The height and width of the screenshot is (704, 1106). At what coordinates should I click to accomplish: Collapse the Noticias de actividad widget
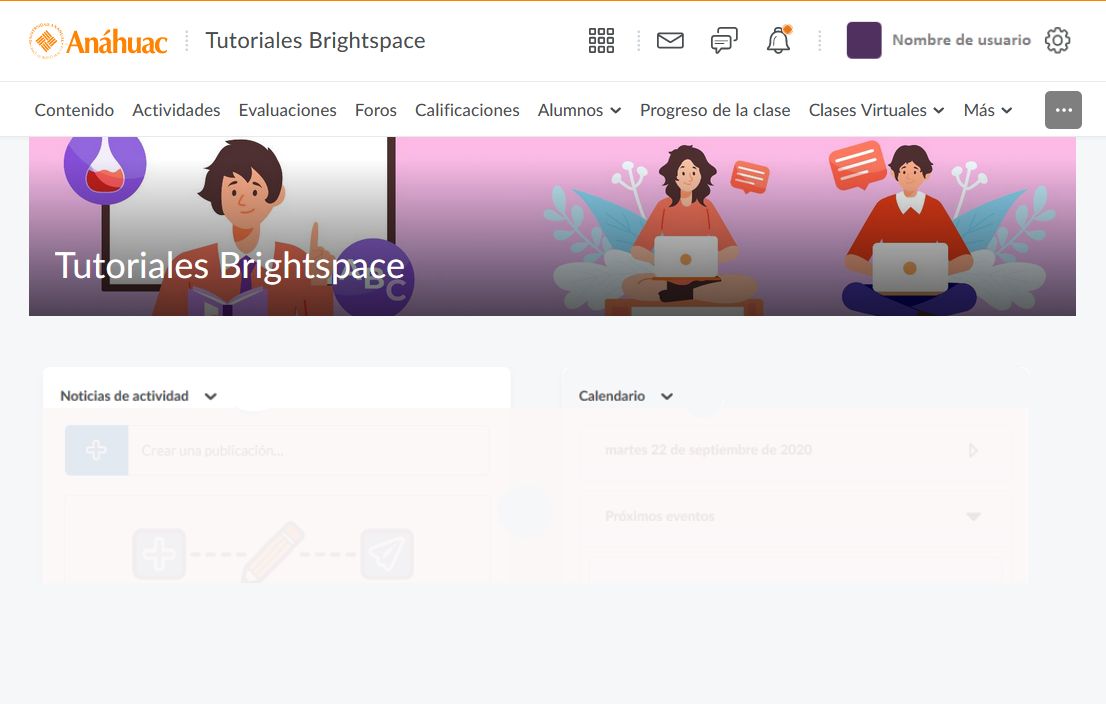(x=210, y=396)
